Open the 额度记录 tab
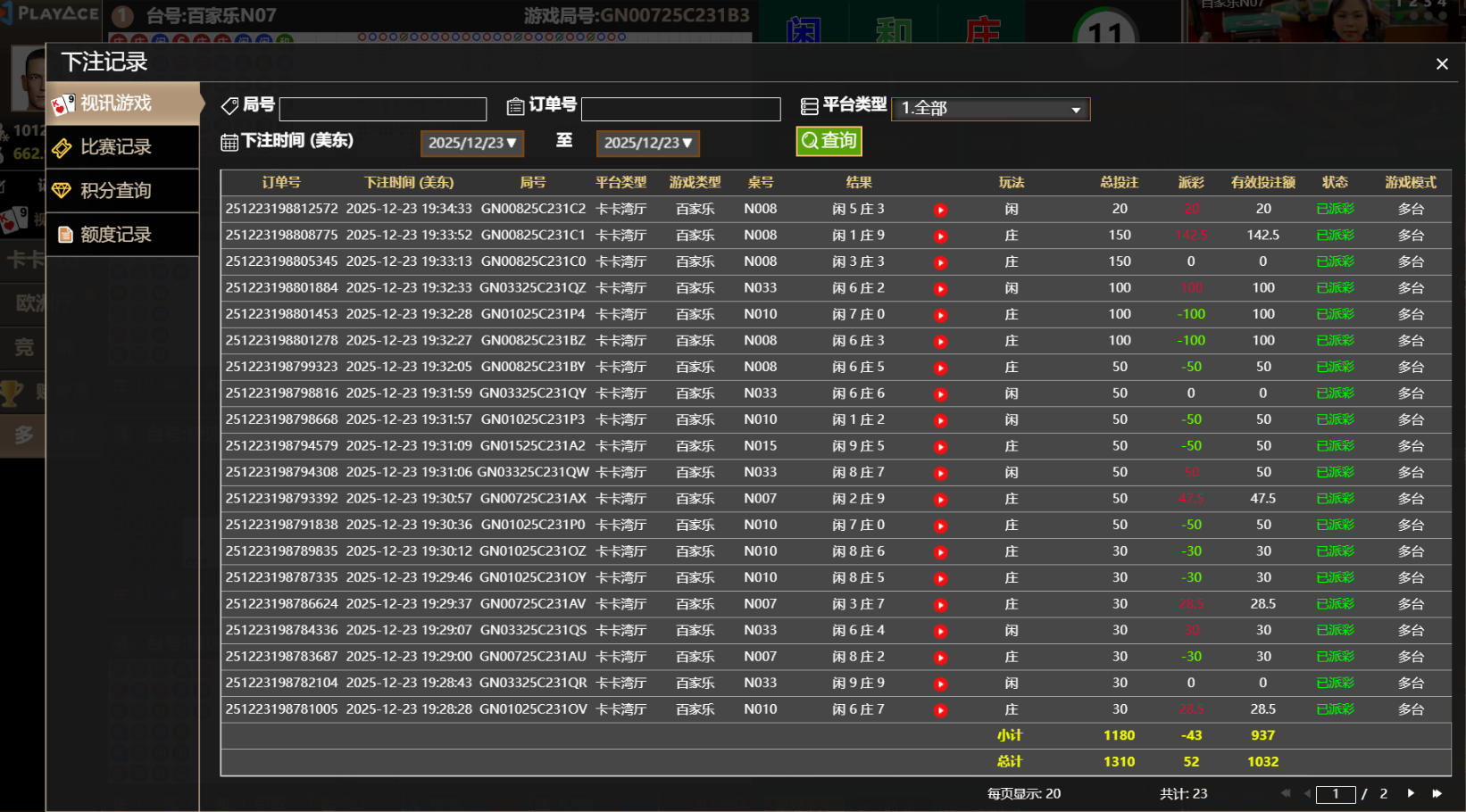The width and height of the screenshot is (1466, 812). tap(123, 235)
